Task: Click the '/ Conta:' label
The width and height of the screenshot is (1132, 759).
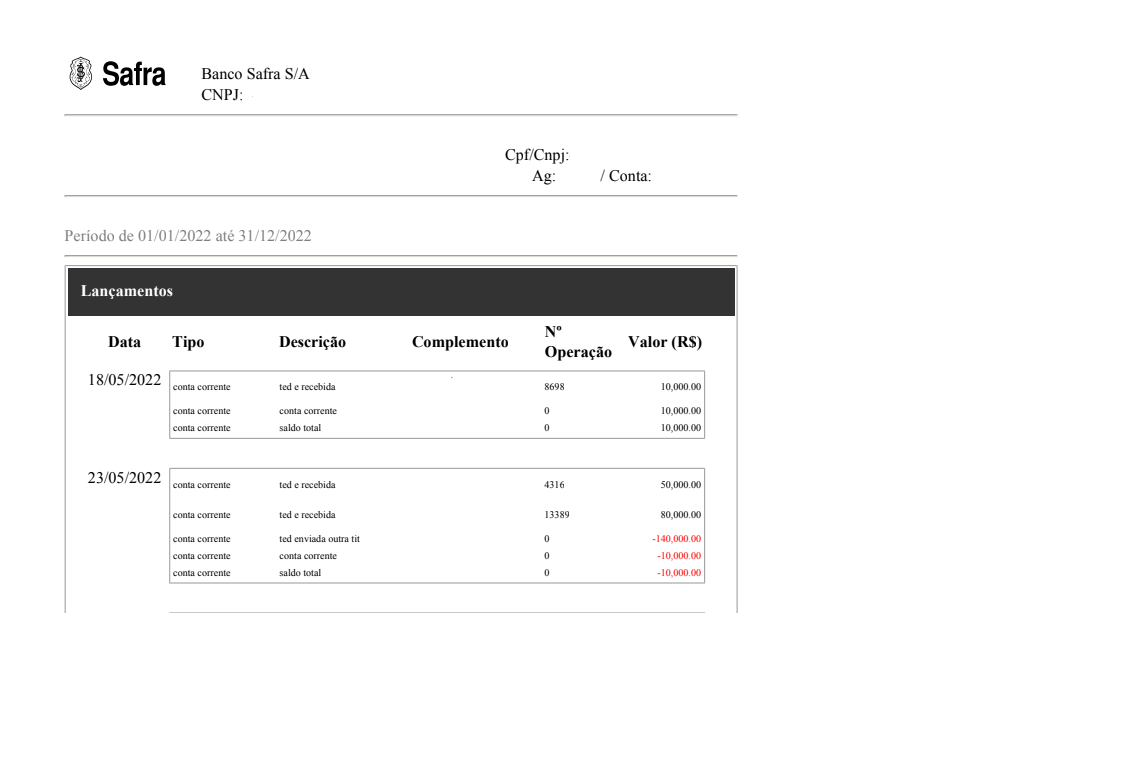Action: pyautogui.click(x=625, y=175)
